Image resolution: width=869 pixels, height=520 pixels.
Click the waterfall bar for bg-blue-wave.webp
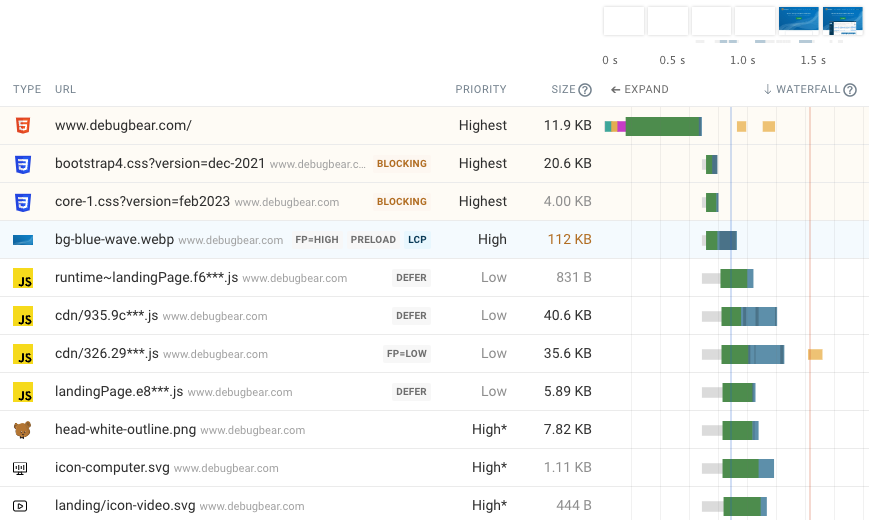tap(721, 241)
